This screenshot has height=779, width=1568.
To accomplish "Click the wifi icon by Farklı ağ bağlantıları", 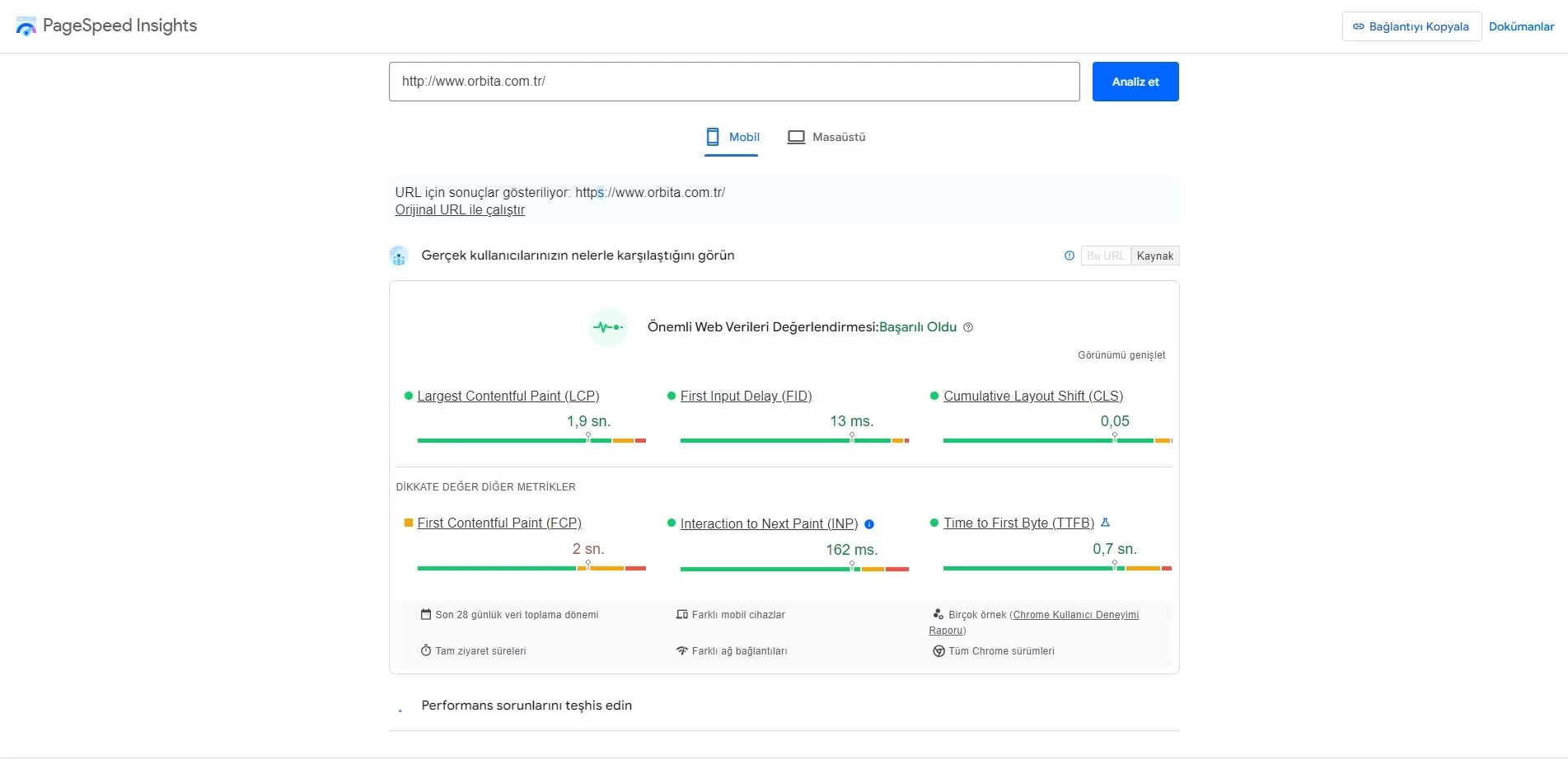I will pyautogui.click(x=682, y=650).
